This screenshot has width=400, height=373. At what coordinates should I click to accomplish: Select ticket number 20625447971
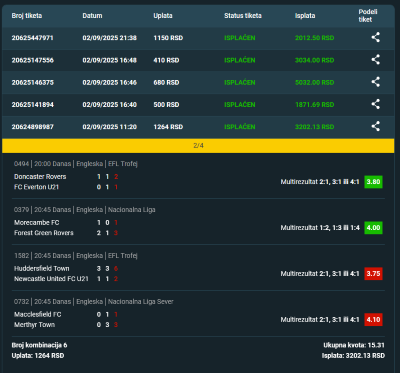(x=32, y=38)
